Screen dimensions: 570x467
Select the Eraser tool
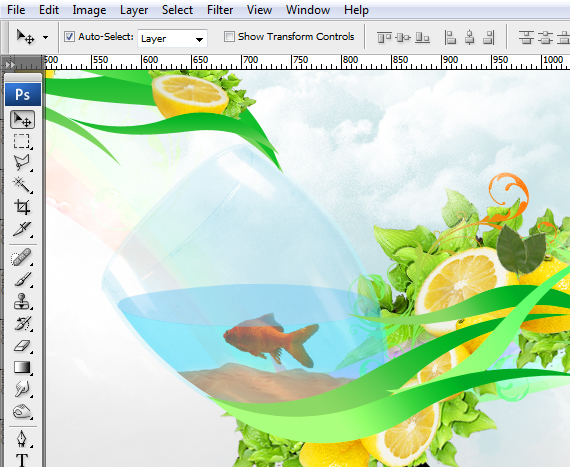[22, 346]
